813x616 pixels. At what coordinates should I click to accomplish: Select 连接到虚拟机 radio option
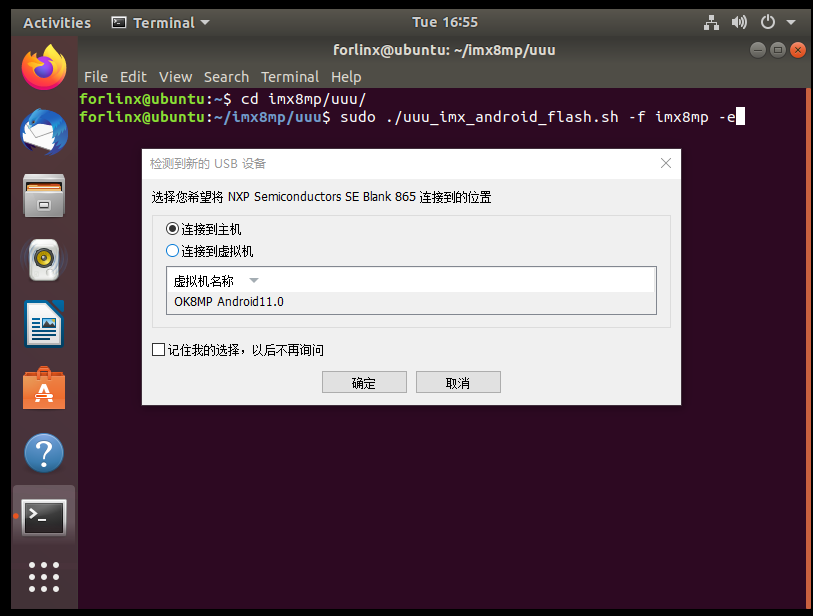pos(173,251)
